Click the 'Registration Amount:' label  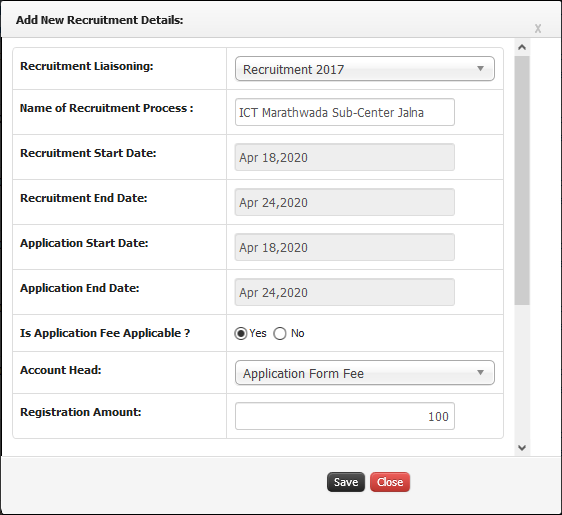[81, 412]
